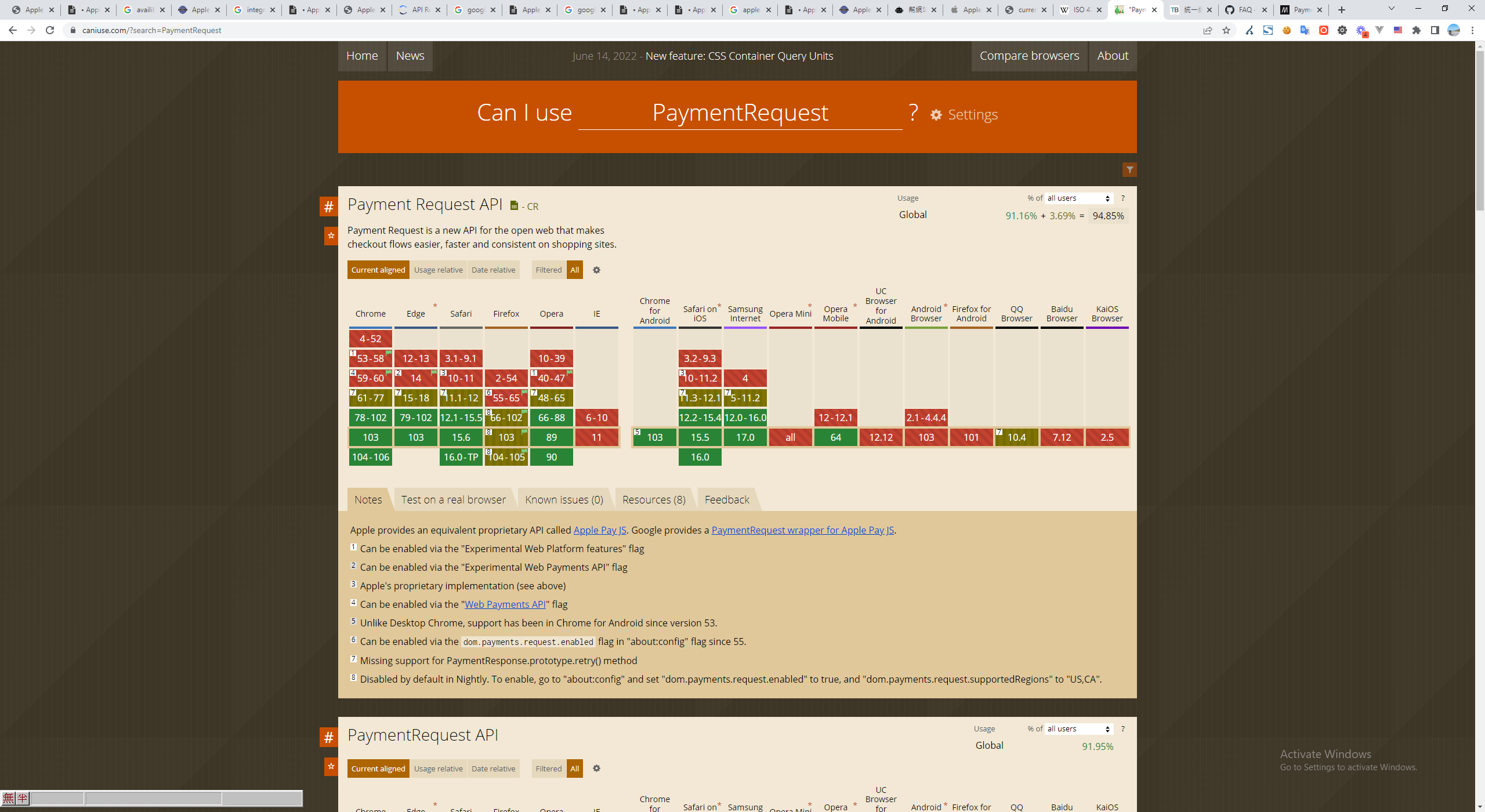Viewport: 1485px width, 812px height.
Task: Switch the view mode to Usage relative
Action: tap(438, 270)
